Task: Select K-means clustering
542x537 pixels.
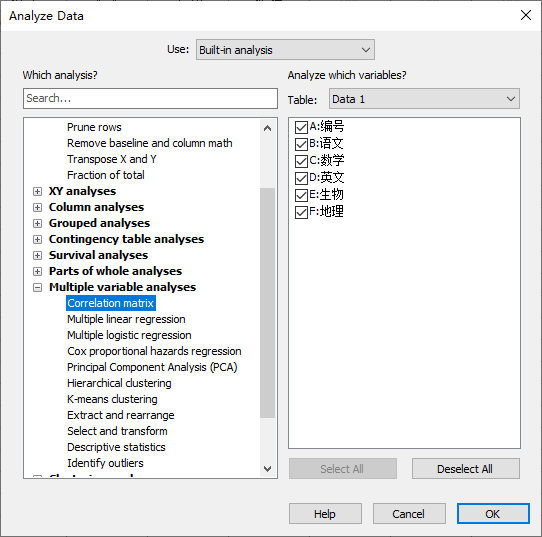Action: click(112, 399)
